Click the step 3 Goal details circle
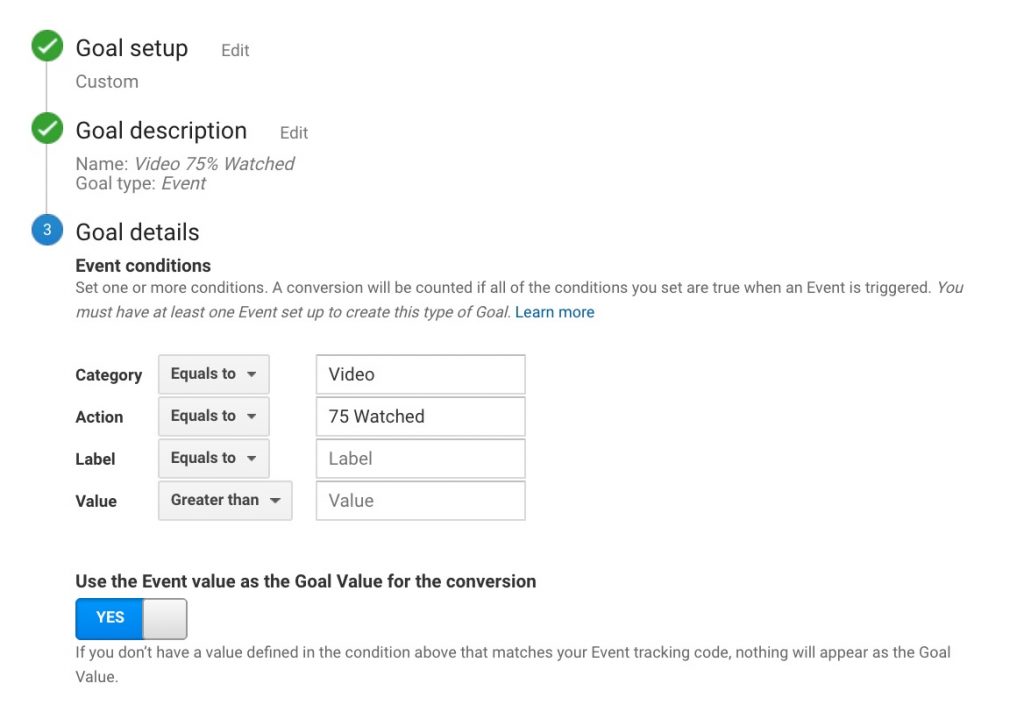 pos(47,231)
